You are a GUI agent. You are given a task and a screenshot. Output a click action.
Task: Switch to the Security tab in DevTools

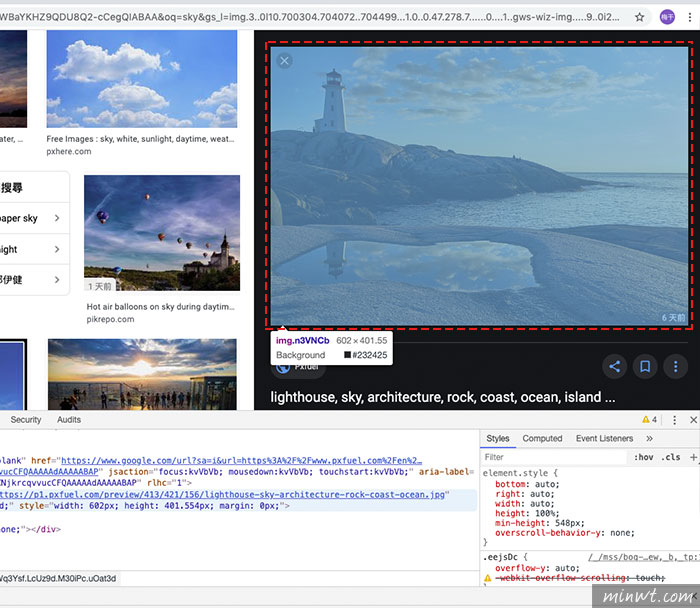[26, 420]
